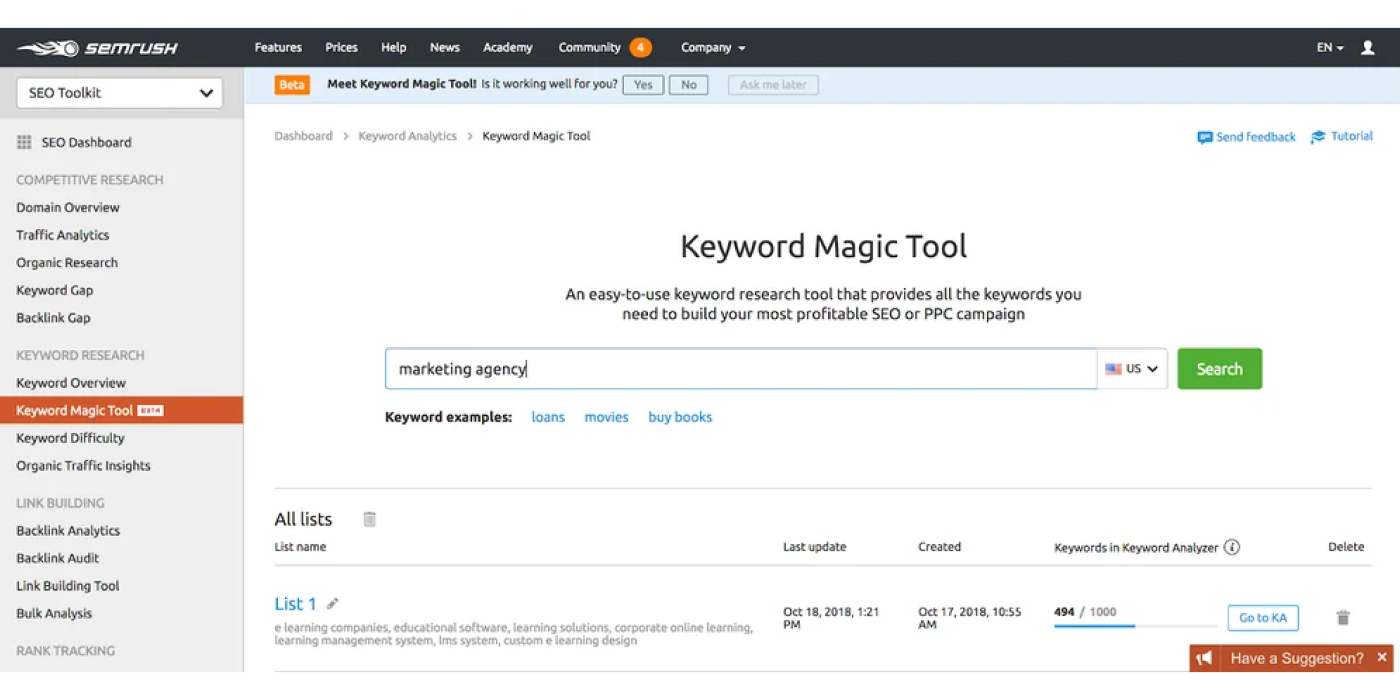Open the SEO Toolkit dropdown
The width and height of the screenshot is (1400, 700).
(120, 93)
